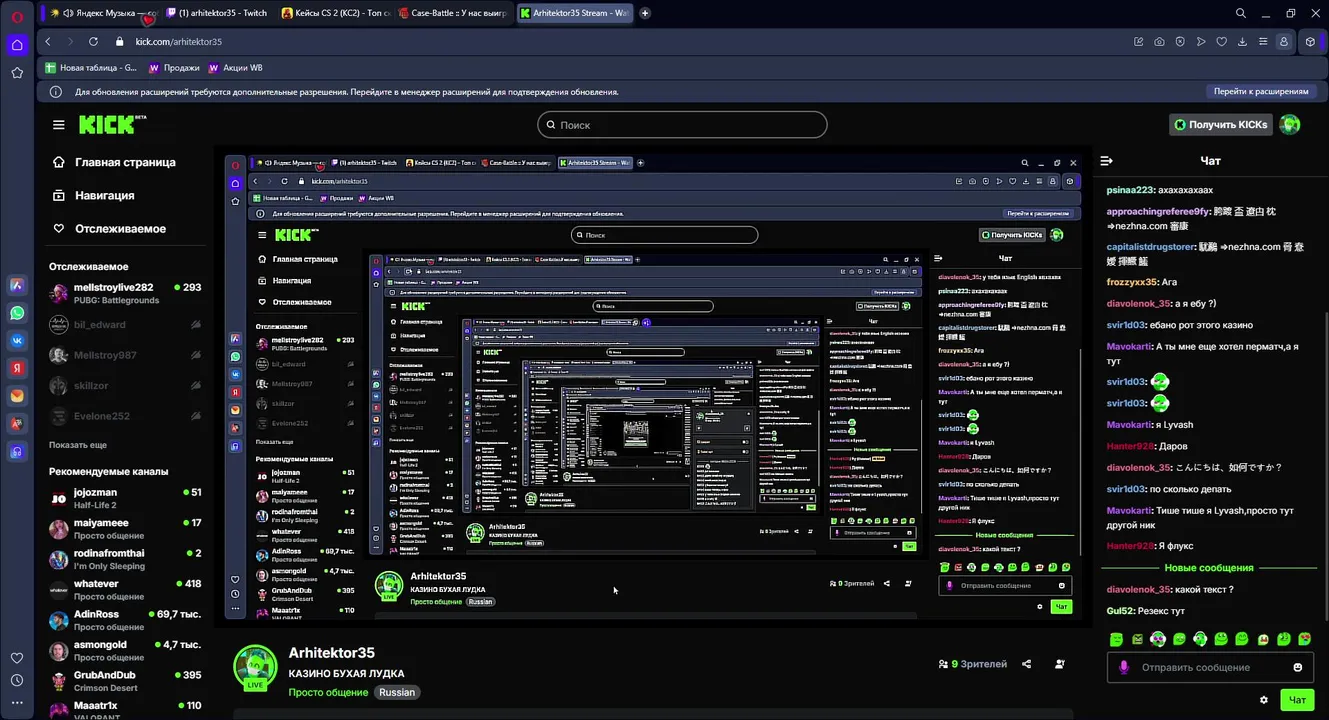Viewport: 1329px width, 720px height.
Task: Open GrubAndDub recommended channel
Action: coord(125,681)
